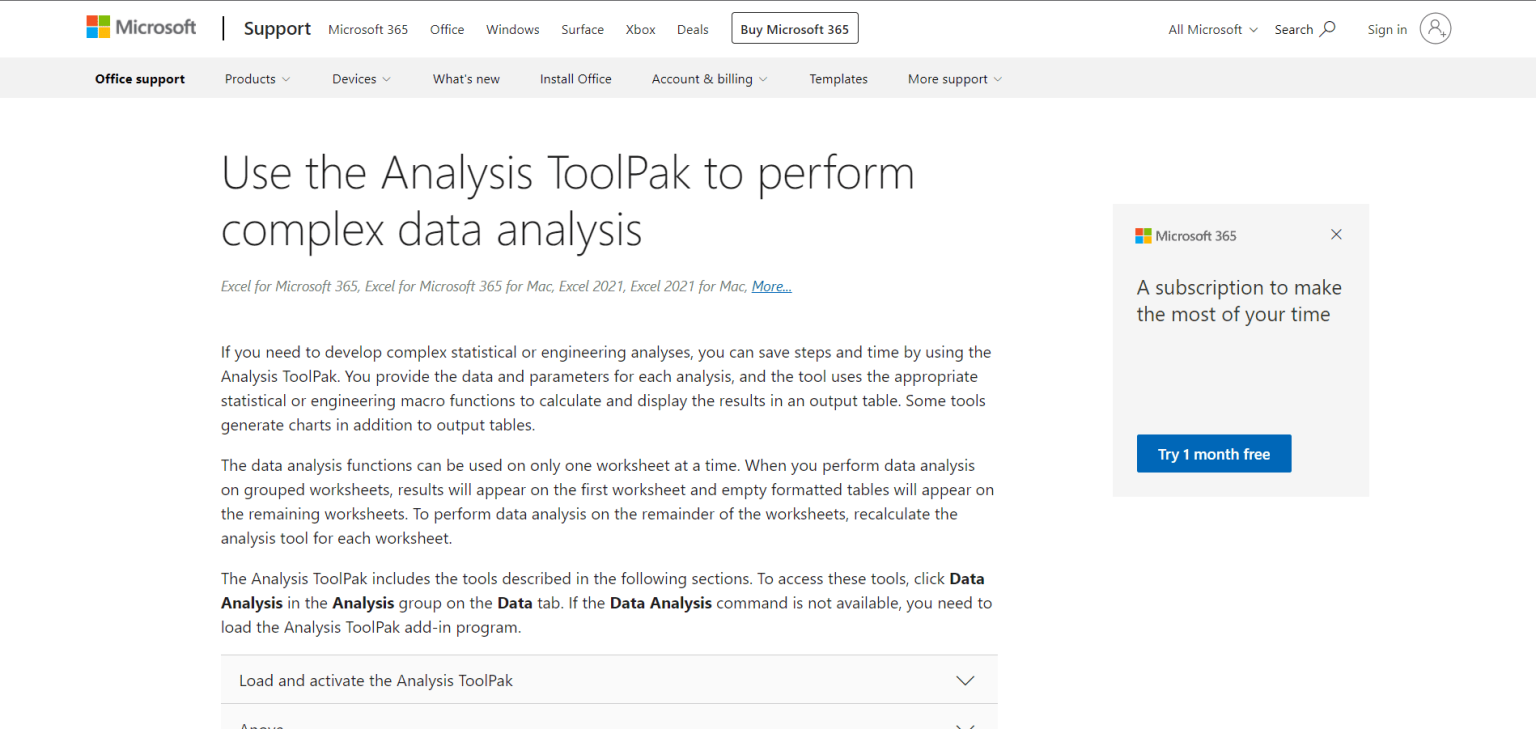Dismiss the subscription promo with its X icon
1536x729 pixels.
click(1336, 234)
